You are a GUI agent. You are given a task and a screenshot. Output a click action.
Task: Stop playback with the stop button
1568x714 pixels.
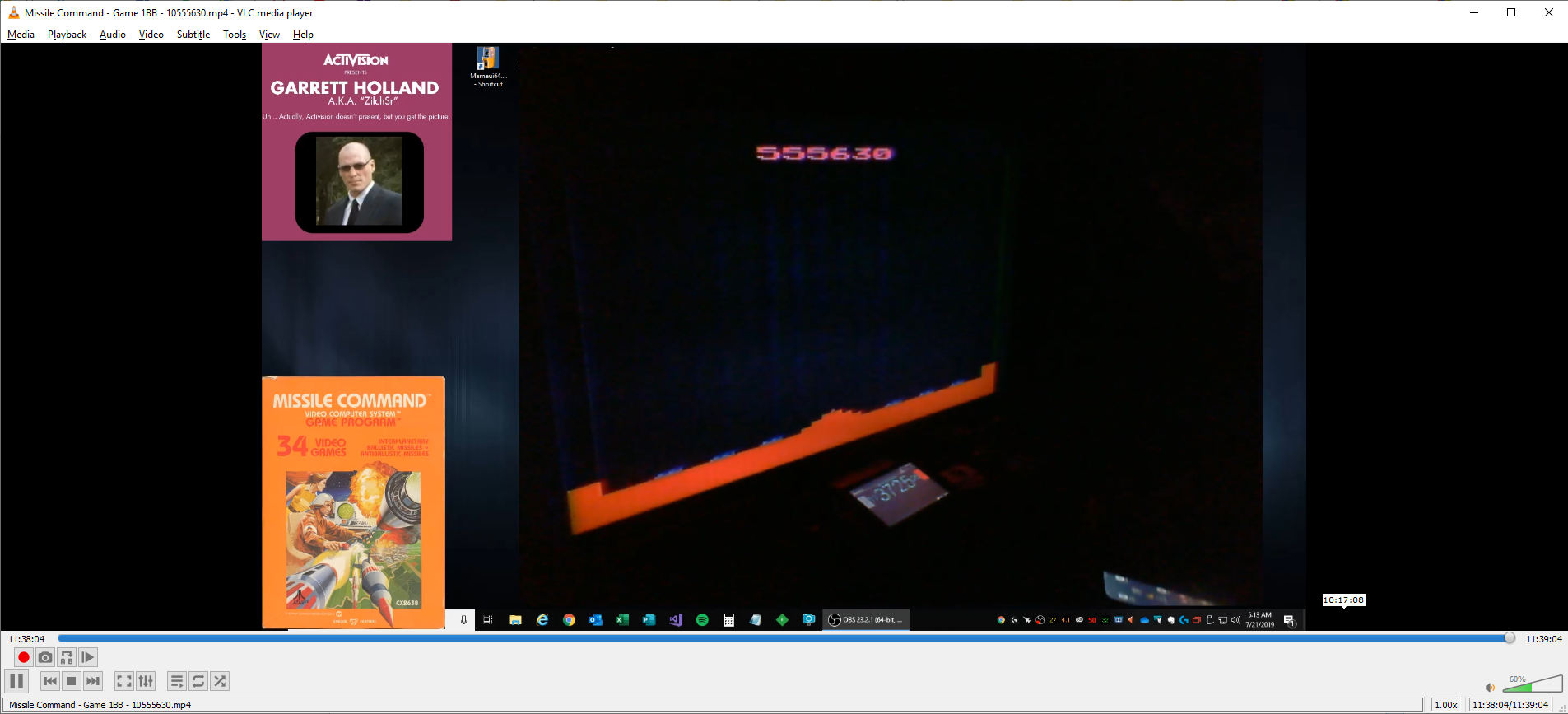[x=72, y=681]
